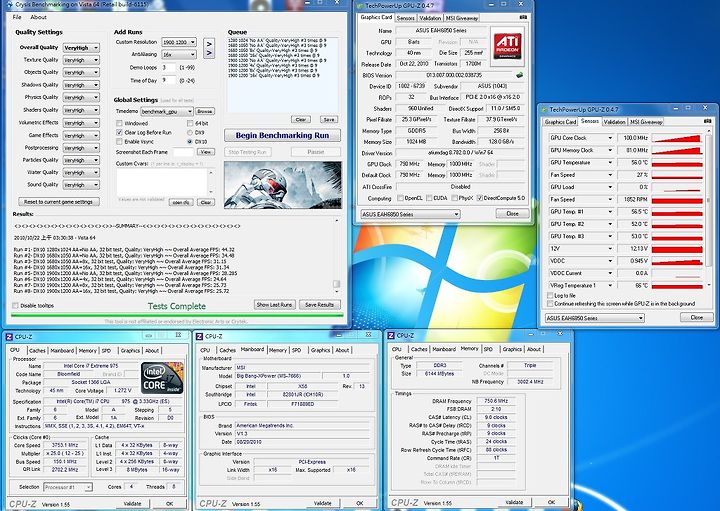Uncheck Clear Log Before Run
Viewport: 720px width, 511px height.
tap(119, 132)
